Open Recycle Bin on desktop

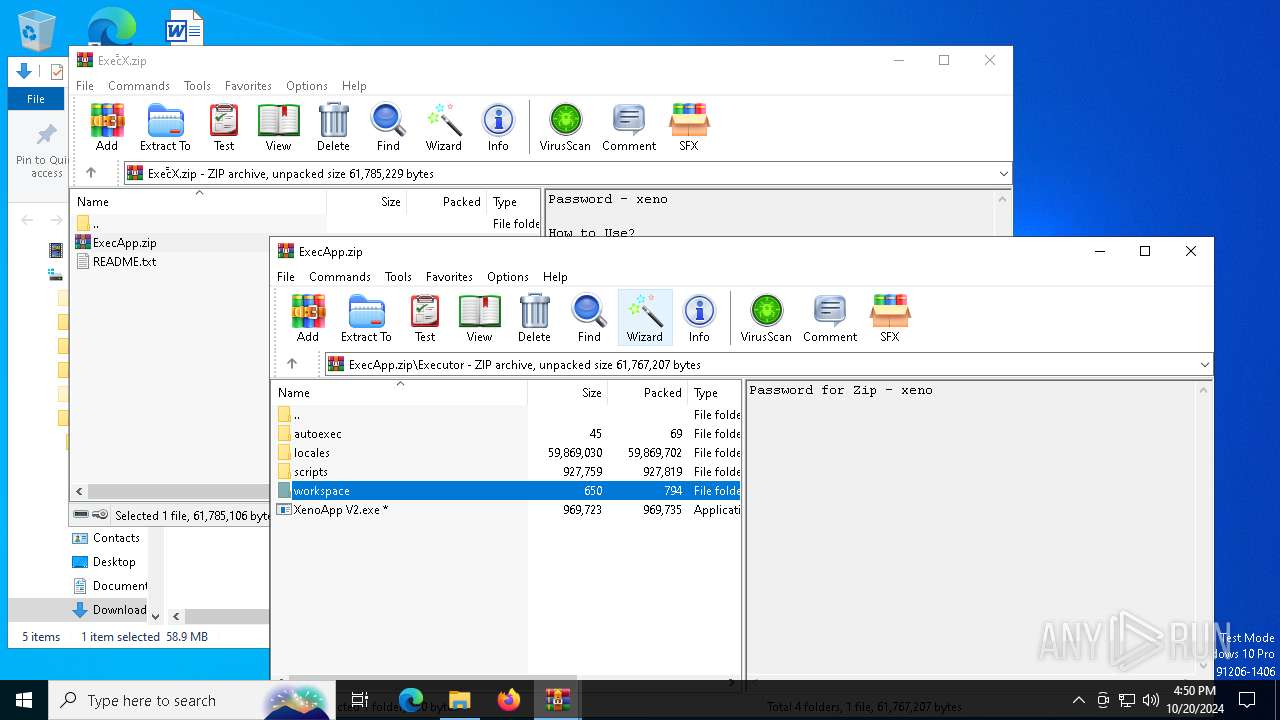click(x=36, y=30)
